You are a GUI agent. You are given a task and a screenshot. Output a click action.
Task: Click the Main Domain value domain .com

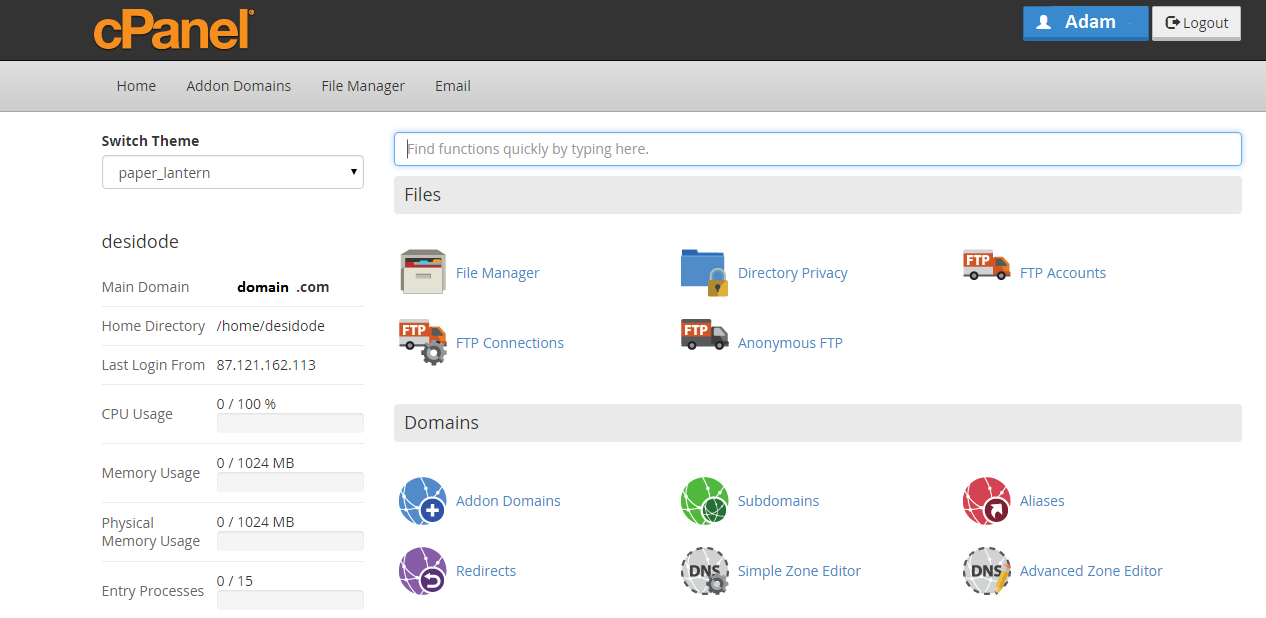coord(283,287)
